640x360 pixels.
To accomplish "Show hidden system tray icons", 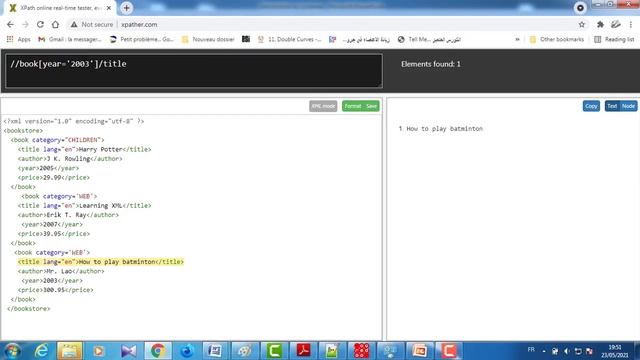I will [544, 351].
